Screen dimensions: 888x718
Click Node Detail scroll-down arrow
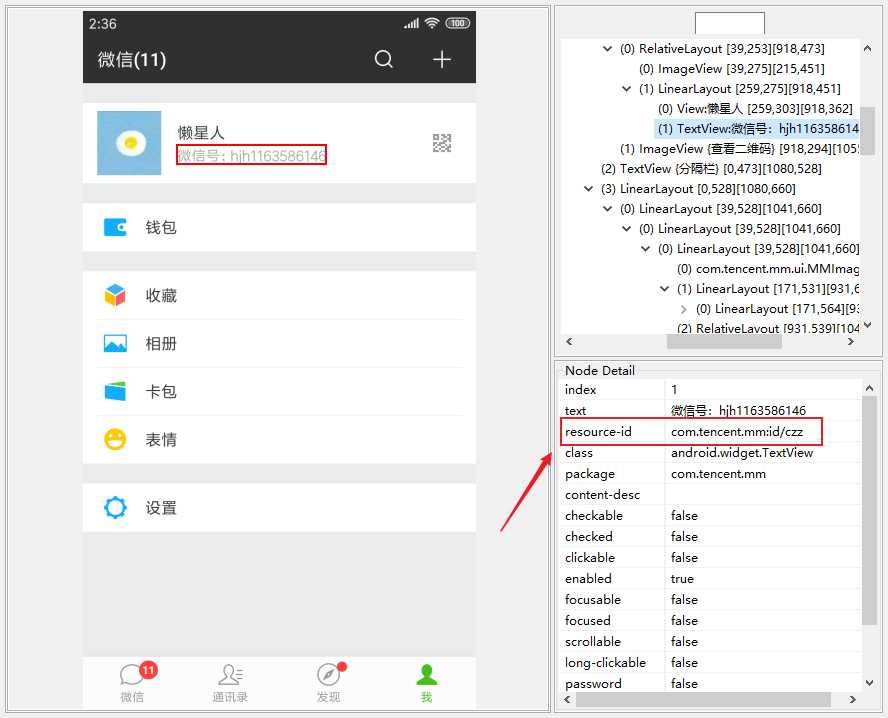869,683
